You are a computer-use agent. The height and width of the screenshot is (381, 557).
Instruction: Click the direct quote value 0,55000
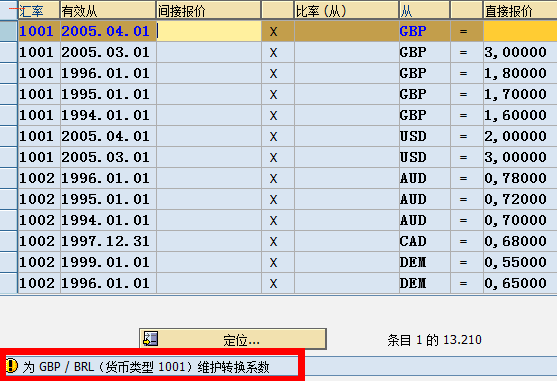click(x=515, y=262)
